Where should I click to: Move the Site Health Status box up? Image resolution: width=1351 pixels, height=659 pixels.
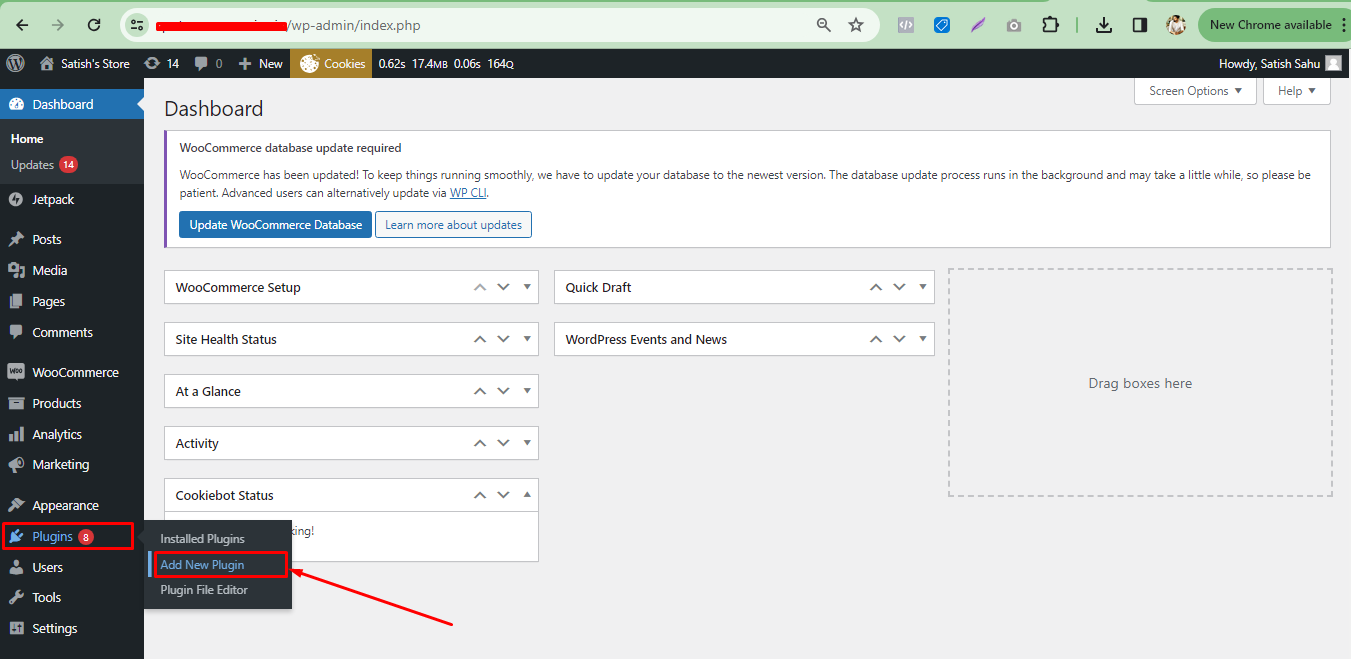[480, 339]
